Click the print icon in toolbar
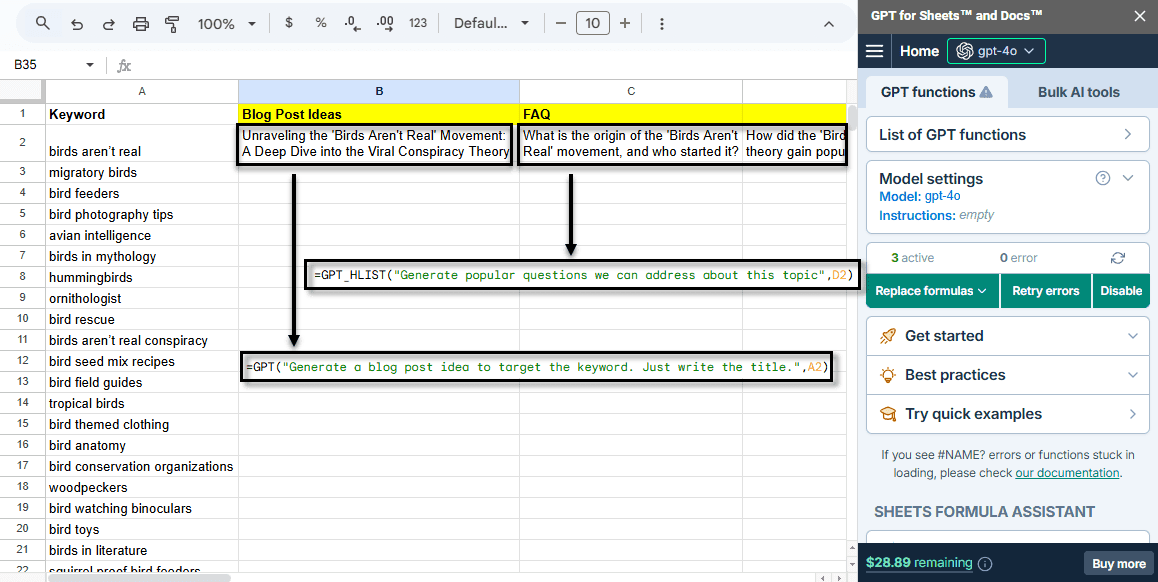 140,24
